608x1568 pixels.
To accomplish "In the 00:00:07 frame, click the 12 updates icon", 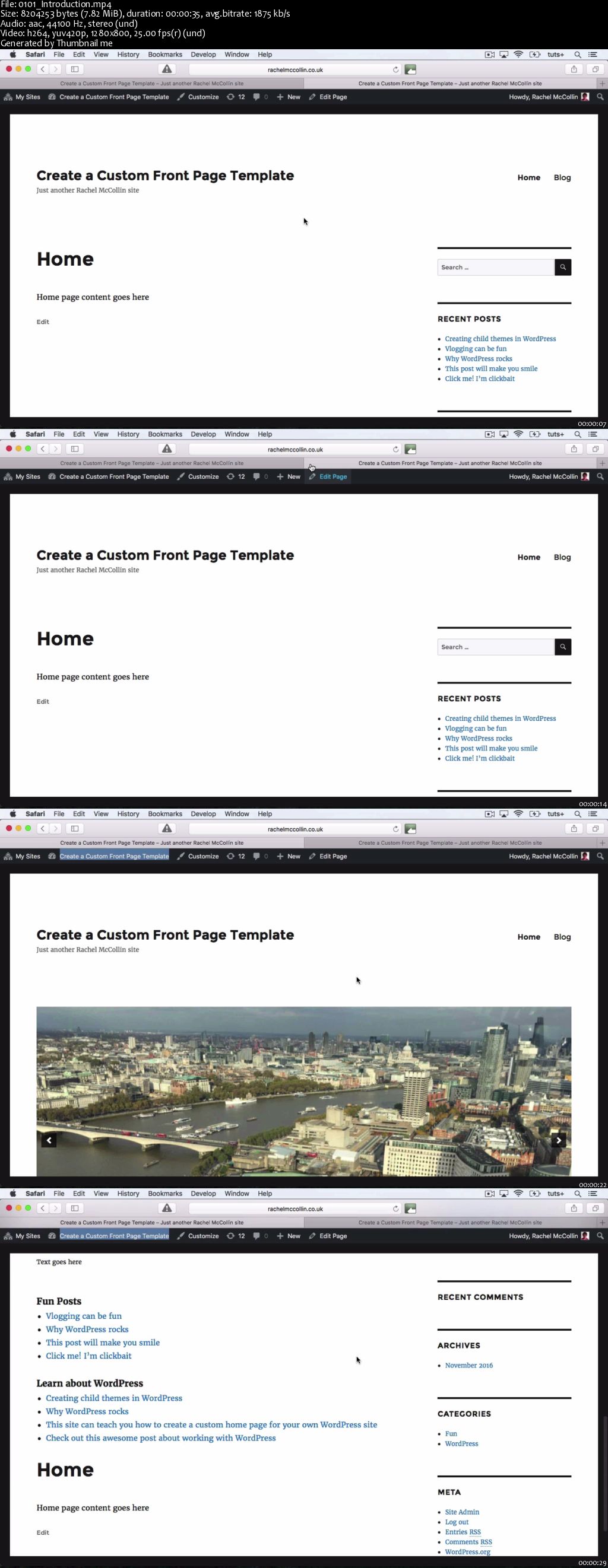I will pyautogui.click(x=236, y=97).
